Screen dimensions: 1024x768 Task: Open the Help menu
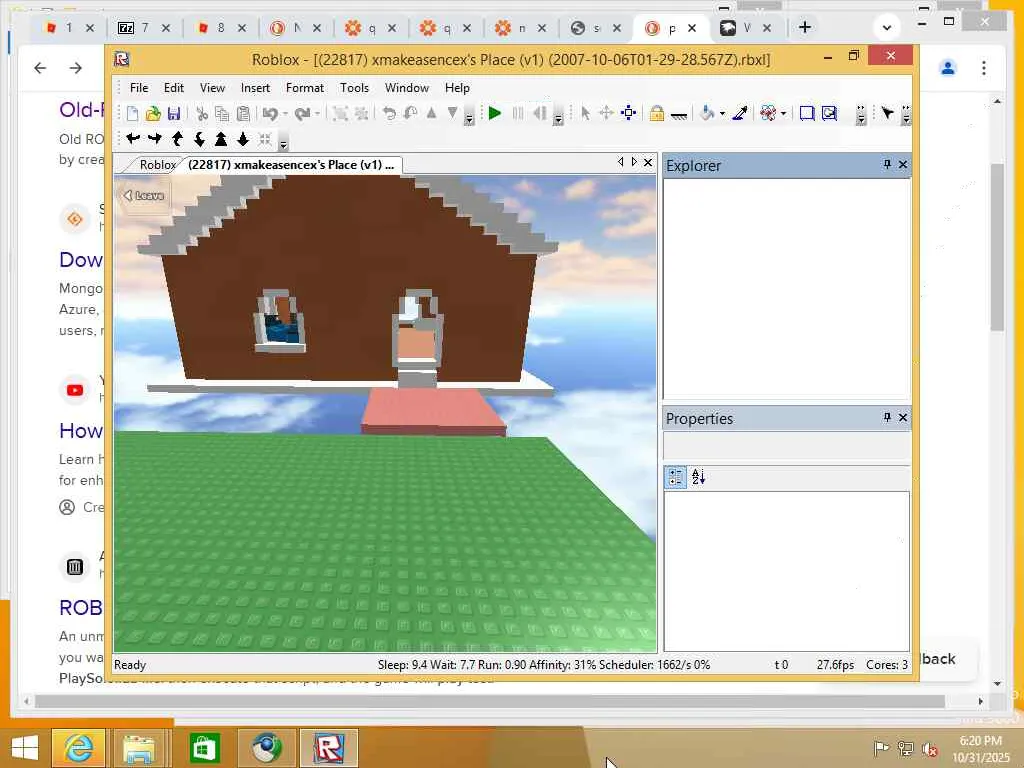coord(457,88)
